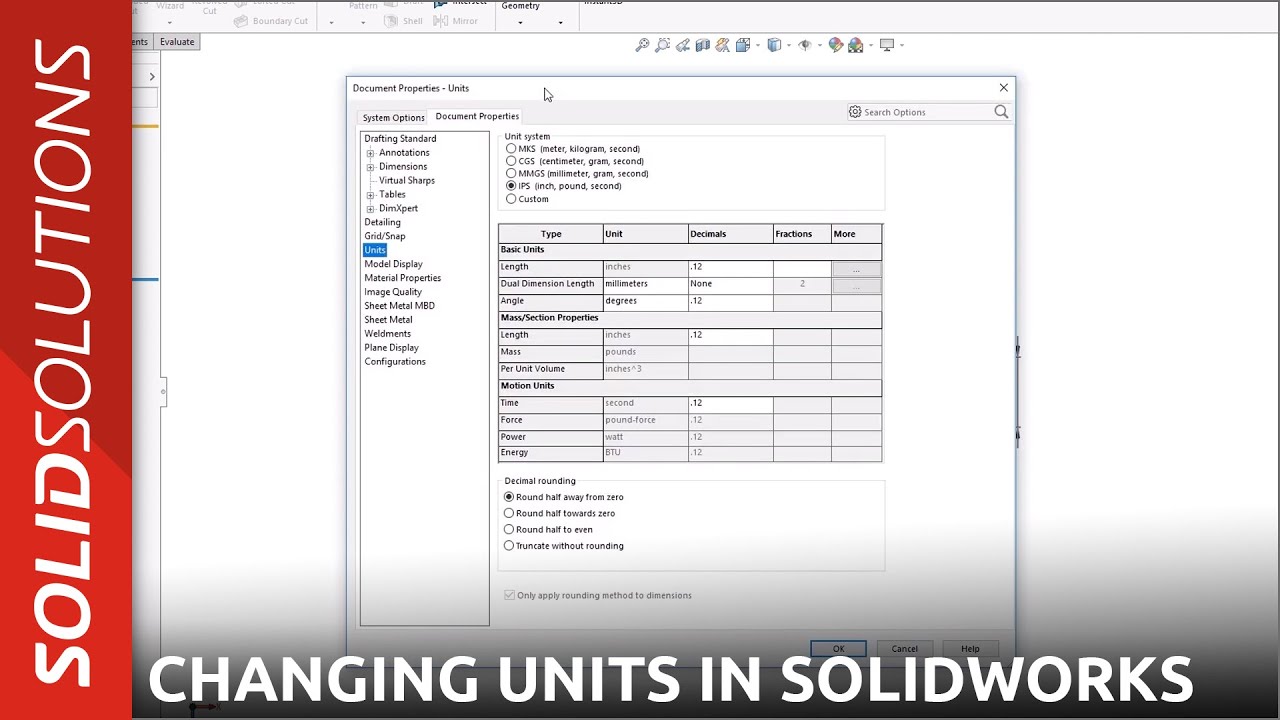Choose Round half towards zero

(509, 513)
